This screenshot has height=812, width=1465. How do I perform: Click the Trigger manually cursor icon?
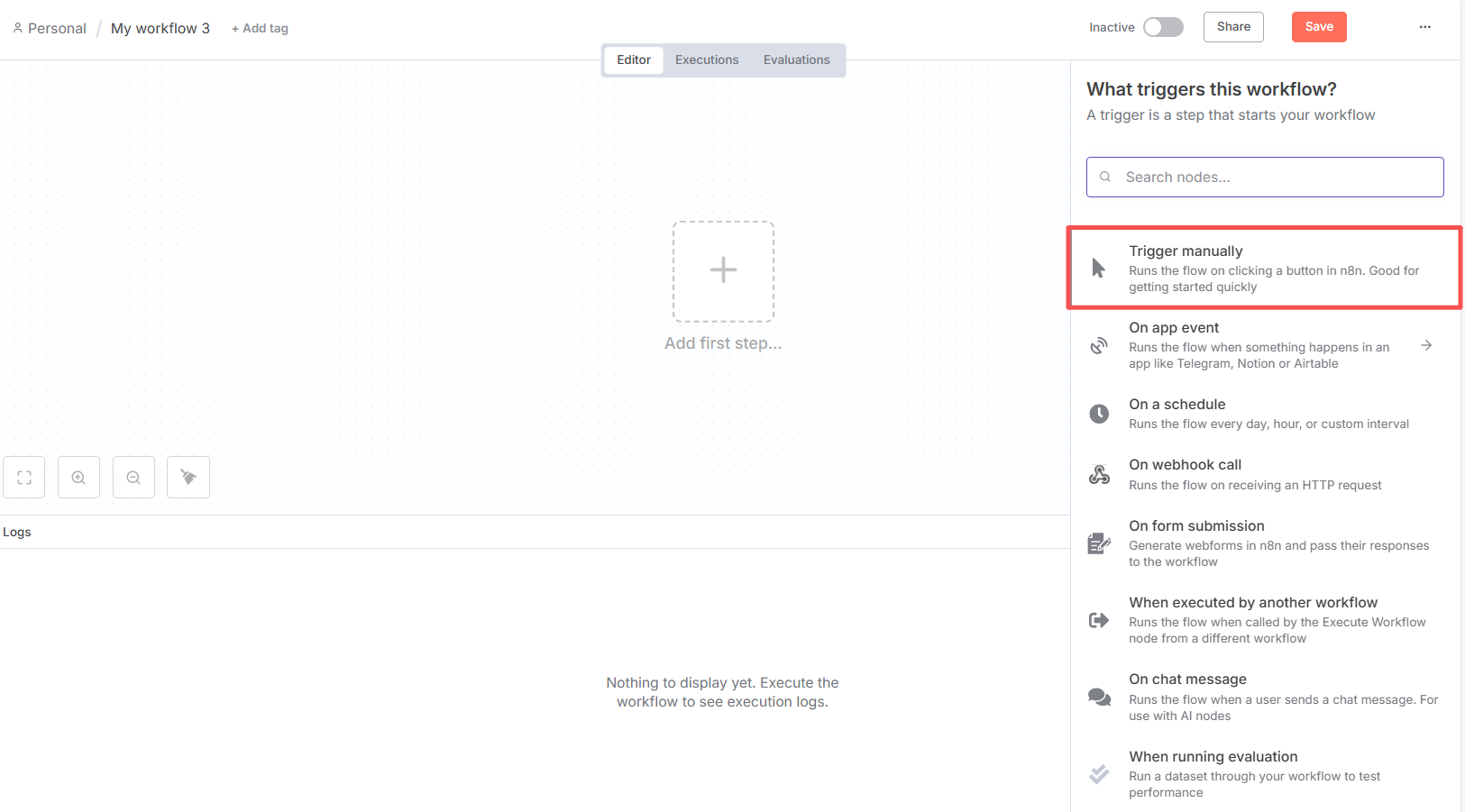click(1098, 268)
